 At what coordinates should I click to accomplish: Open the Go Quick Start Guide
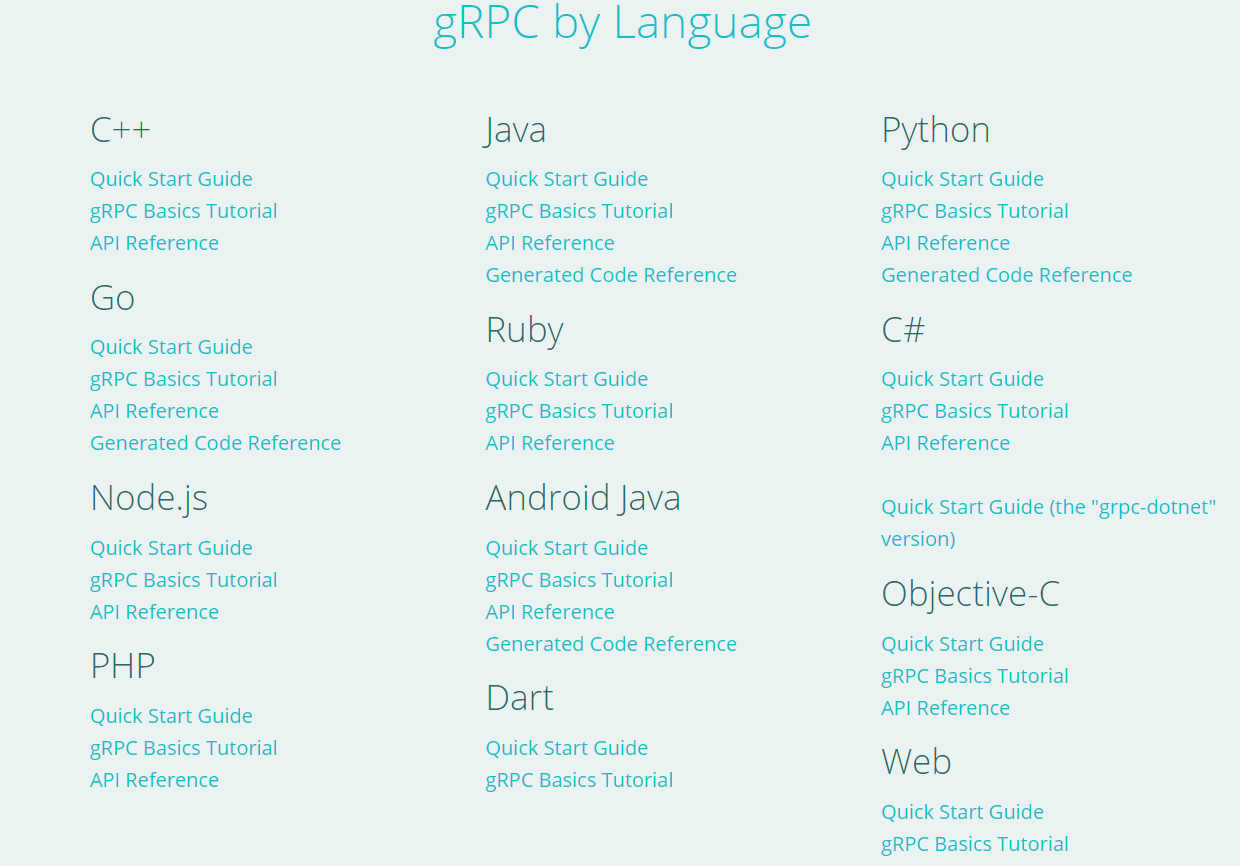pos(171,347)
